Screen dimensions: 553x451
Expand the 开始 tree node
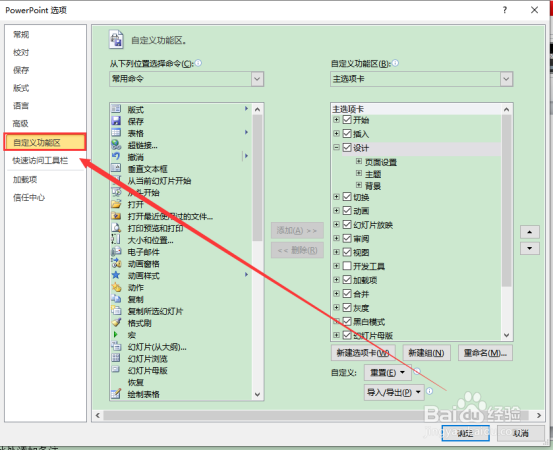pos(336,120)
